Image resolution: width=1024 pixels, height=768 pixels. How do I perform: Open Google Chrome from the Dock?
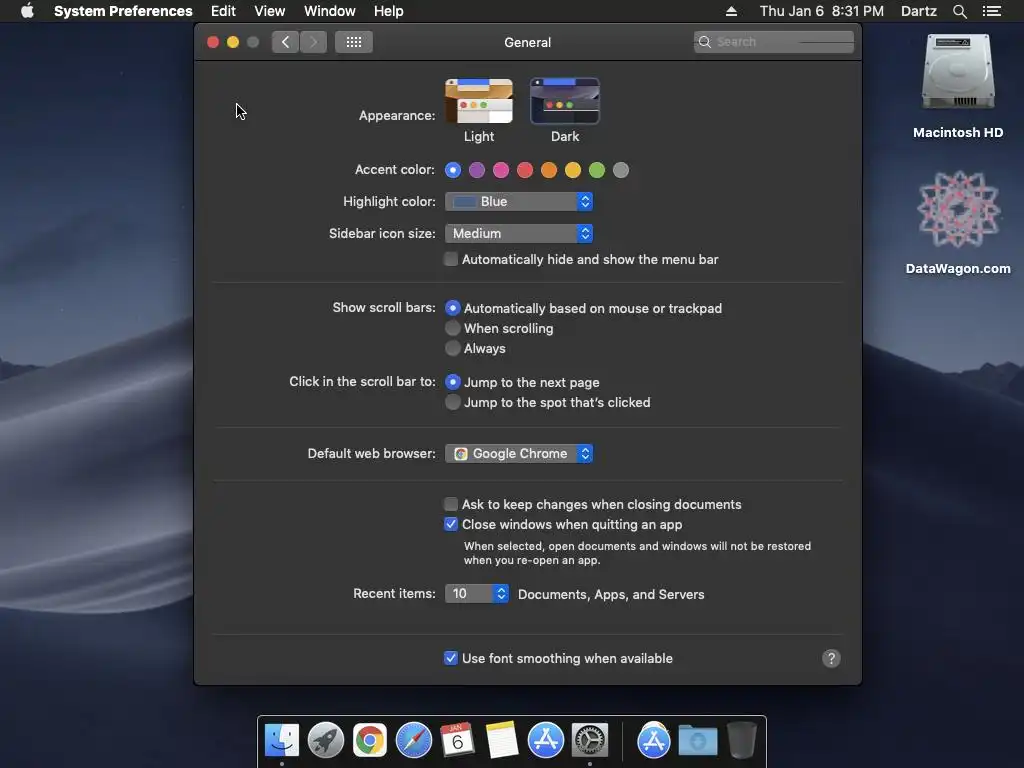[x=370, y=740]
